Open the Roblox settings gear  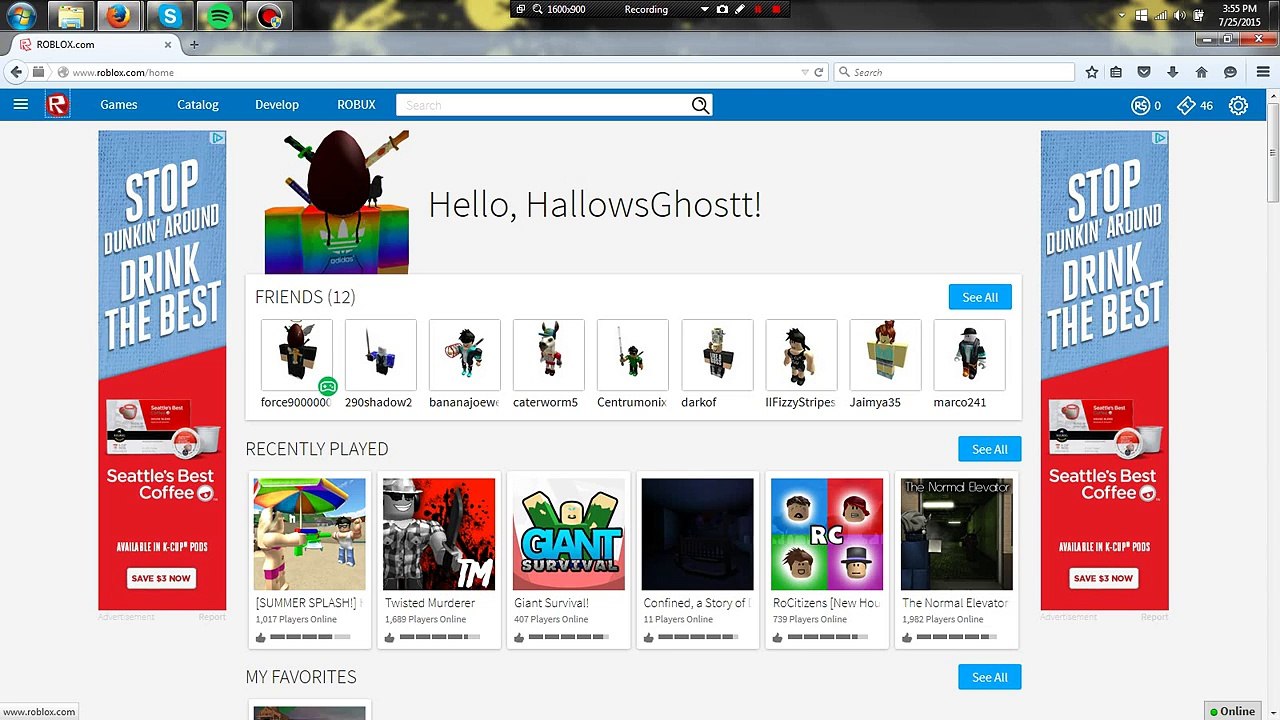tap(1238, 105)
